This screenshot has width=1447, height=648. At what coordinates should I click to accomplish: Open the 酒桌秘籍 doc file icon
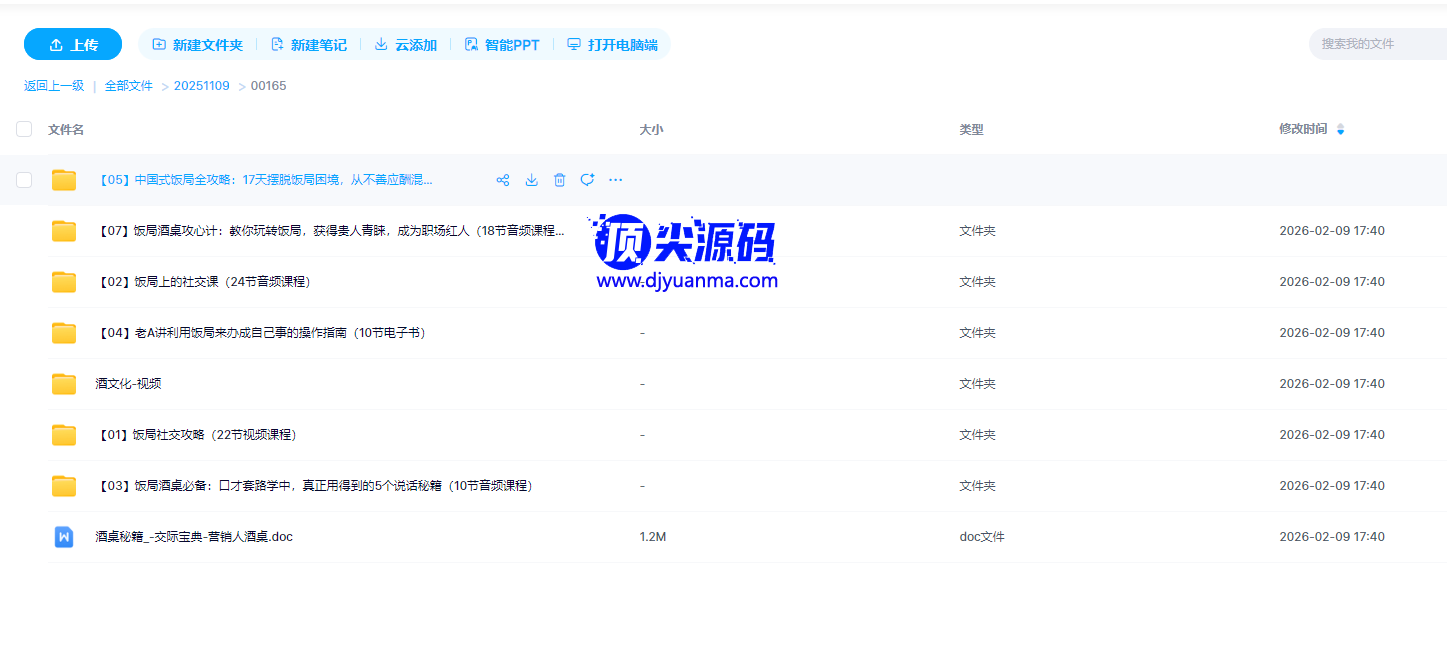64,537
